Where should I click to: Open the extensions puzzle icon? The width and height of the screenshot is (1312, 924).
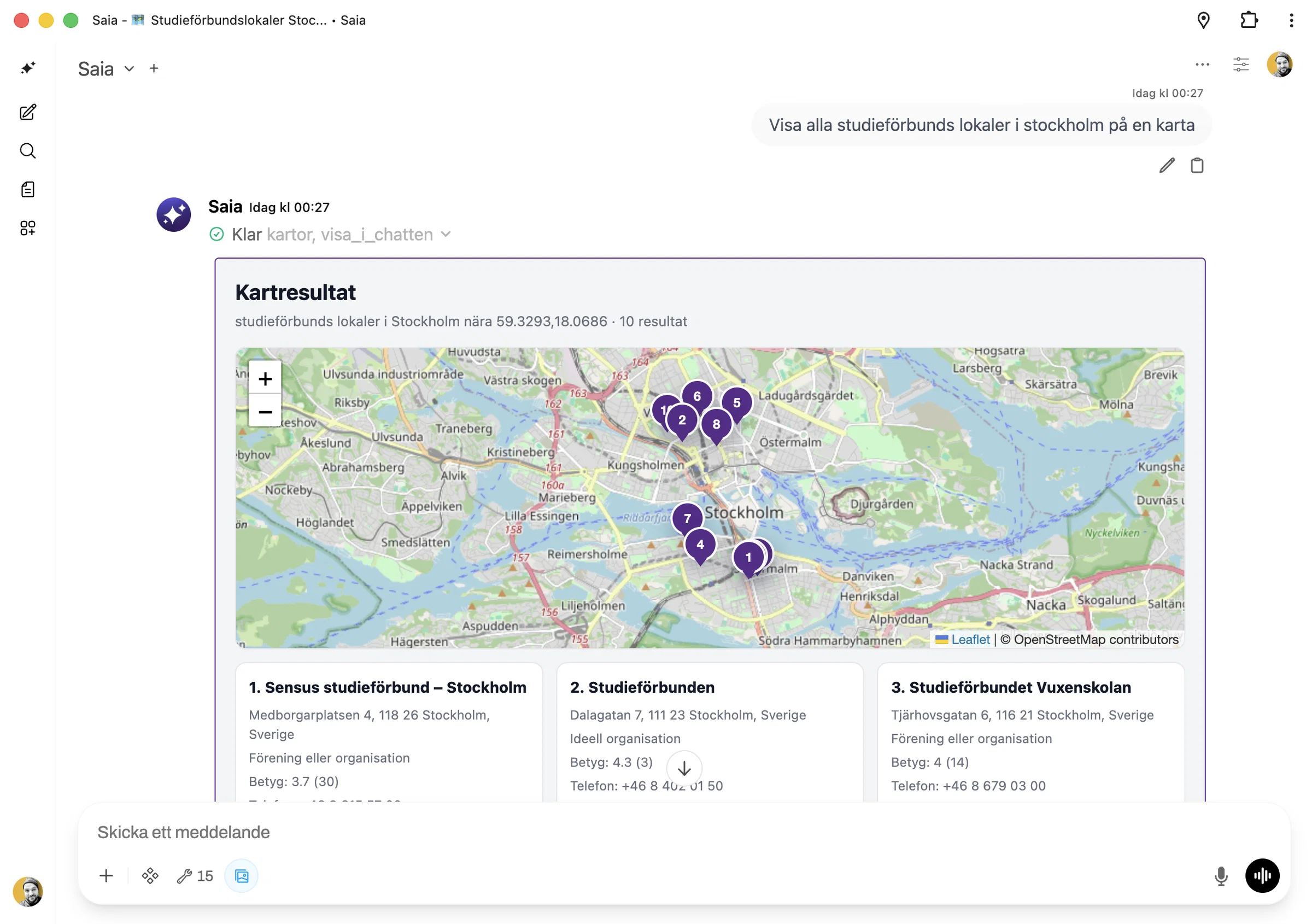(x=1249, y=20)
